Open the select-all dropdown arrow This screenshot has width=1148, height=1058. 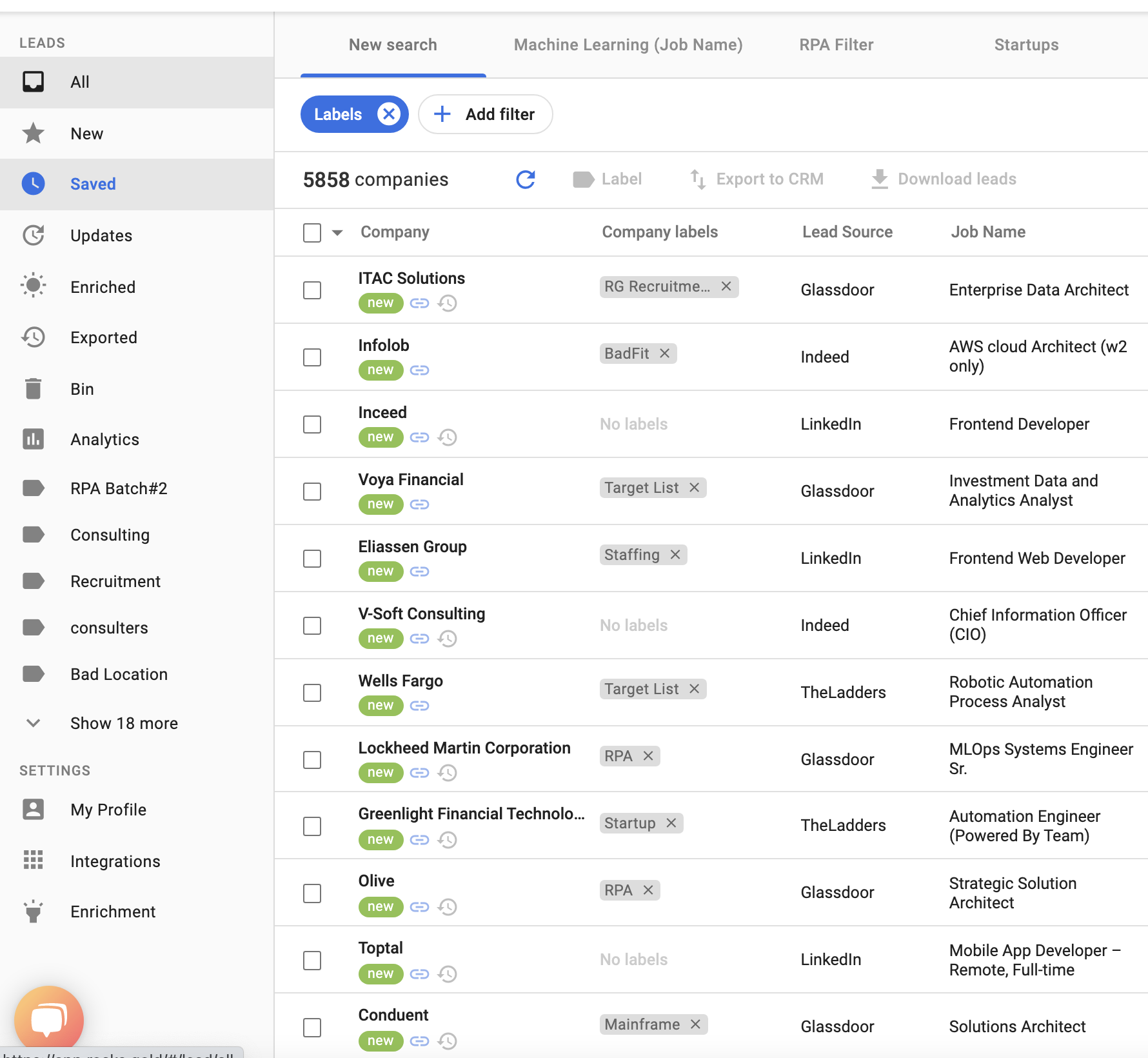(337, 233)
